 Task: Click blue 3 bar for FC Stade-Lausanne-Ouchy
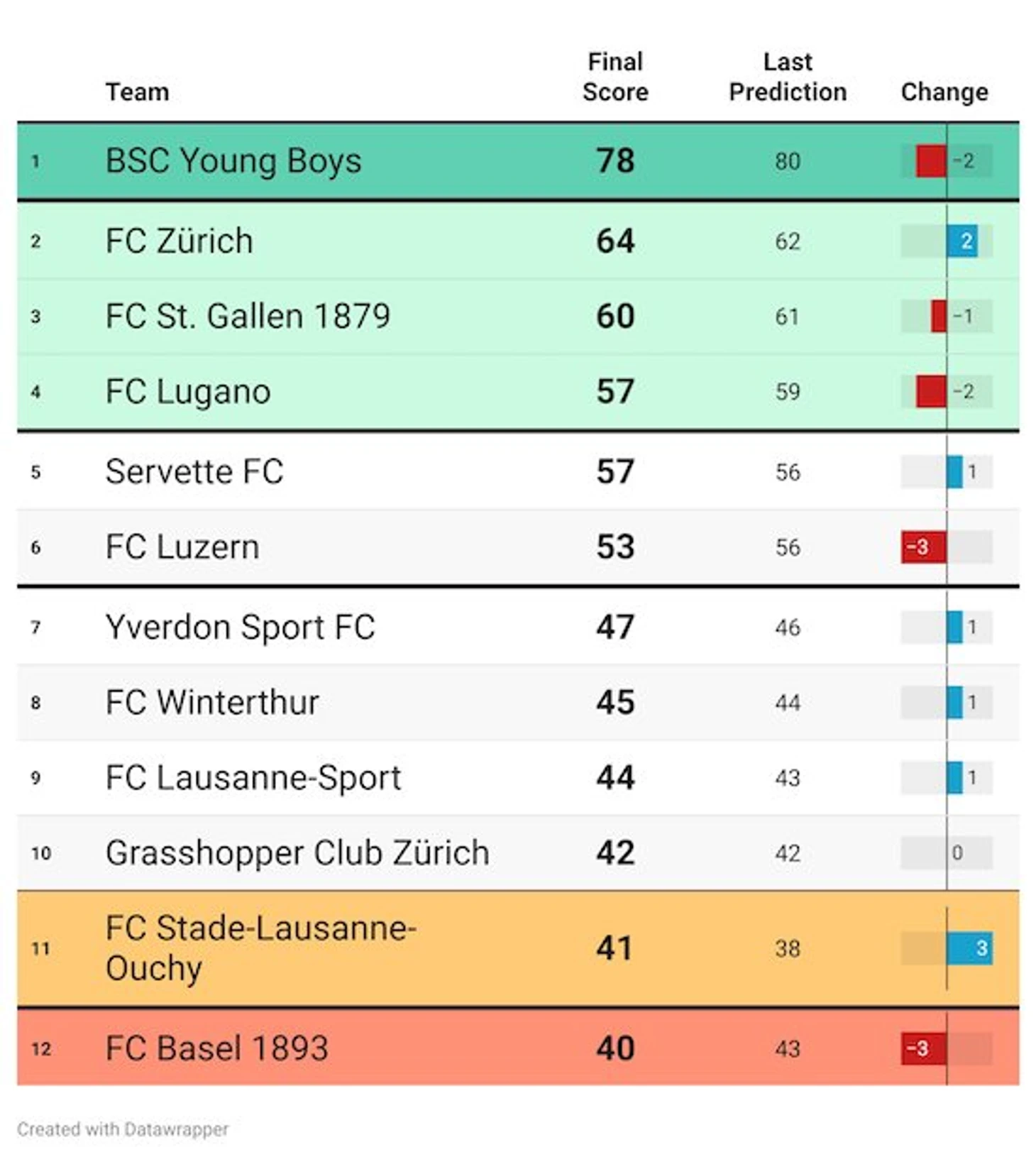(x=969, y=948)
